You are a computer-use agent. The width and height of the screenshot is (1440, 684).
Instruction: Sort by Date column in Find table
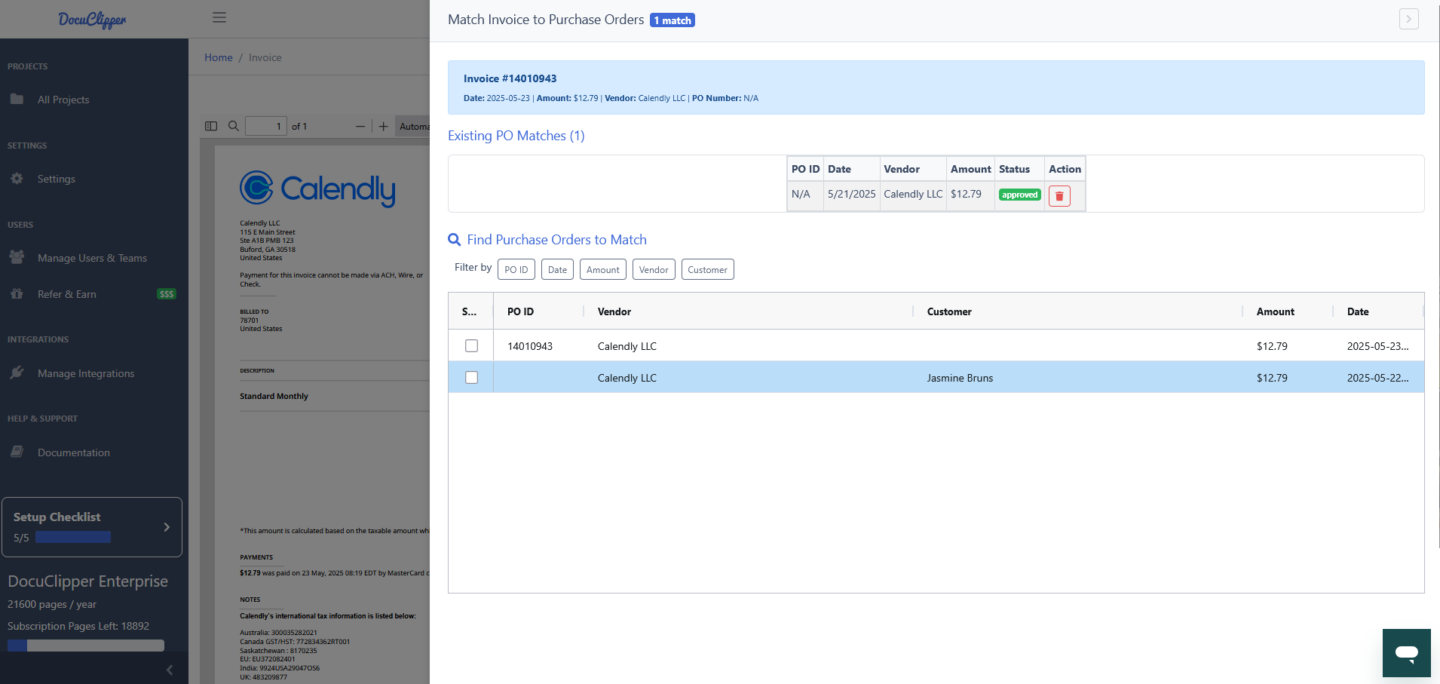(1358, 312)
